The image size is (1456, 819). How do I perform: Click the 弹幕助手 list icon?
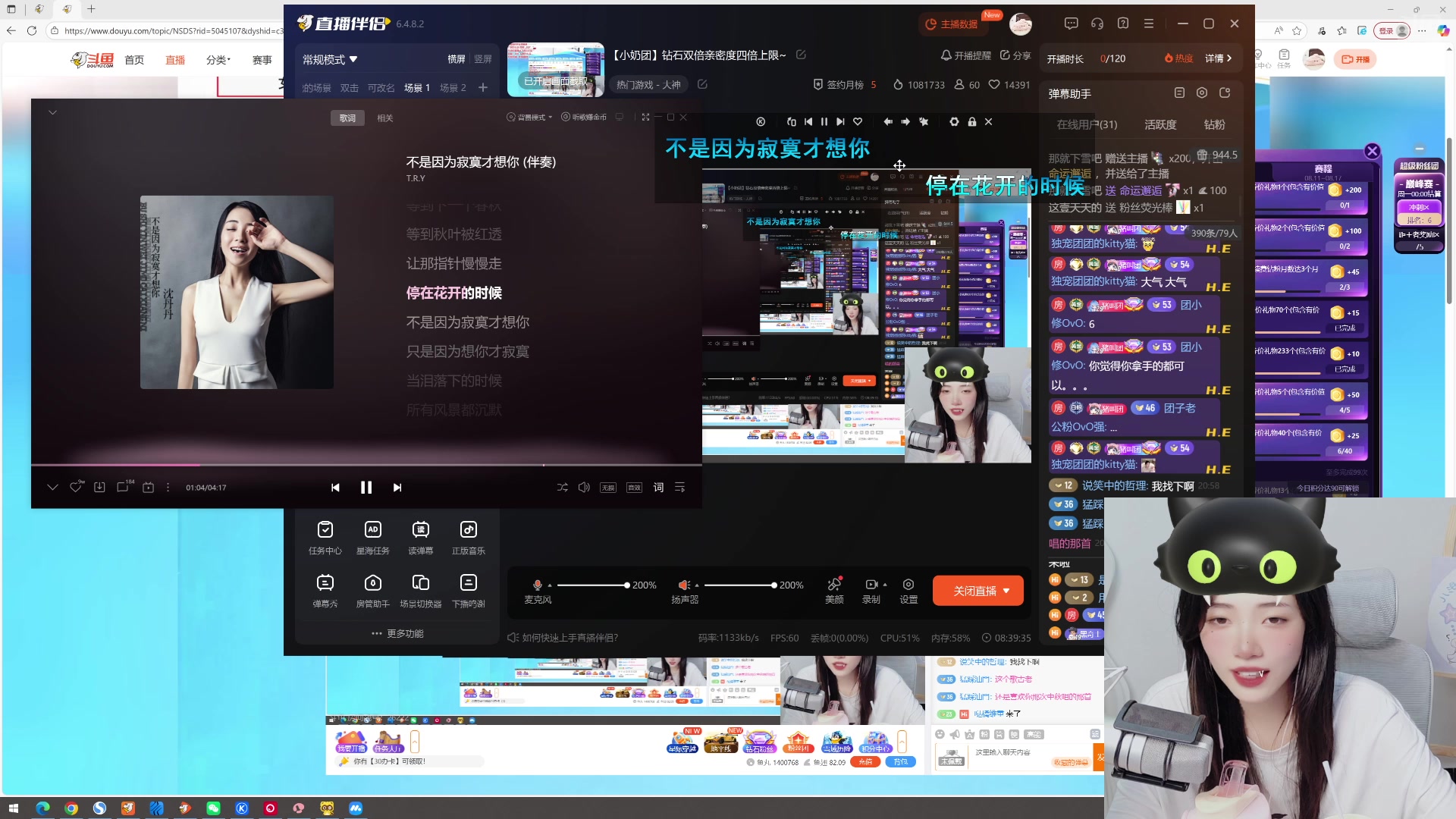pos(1179,93)
